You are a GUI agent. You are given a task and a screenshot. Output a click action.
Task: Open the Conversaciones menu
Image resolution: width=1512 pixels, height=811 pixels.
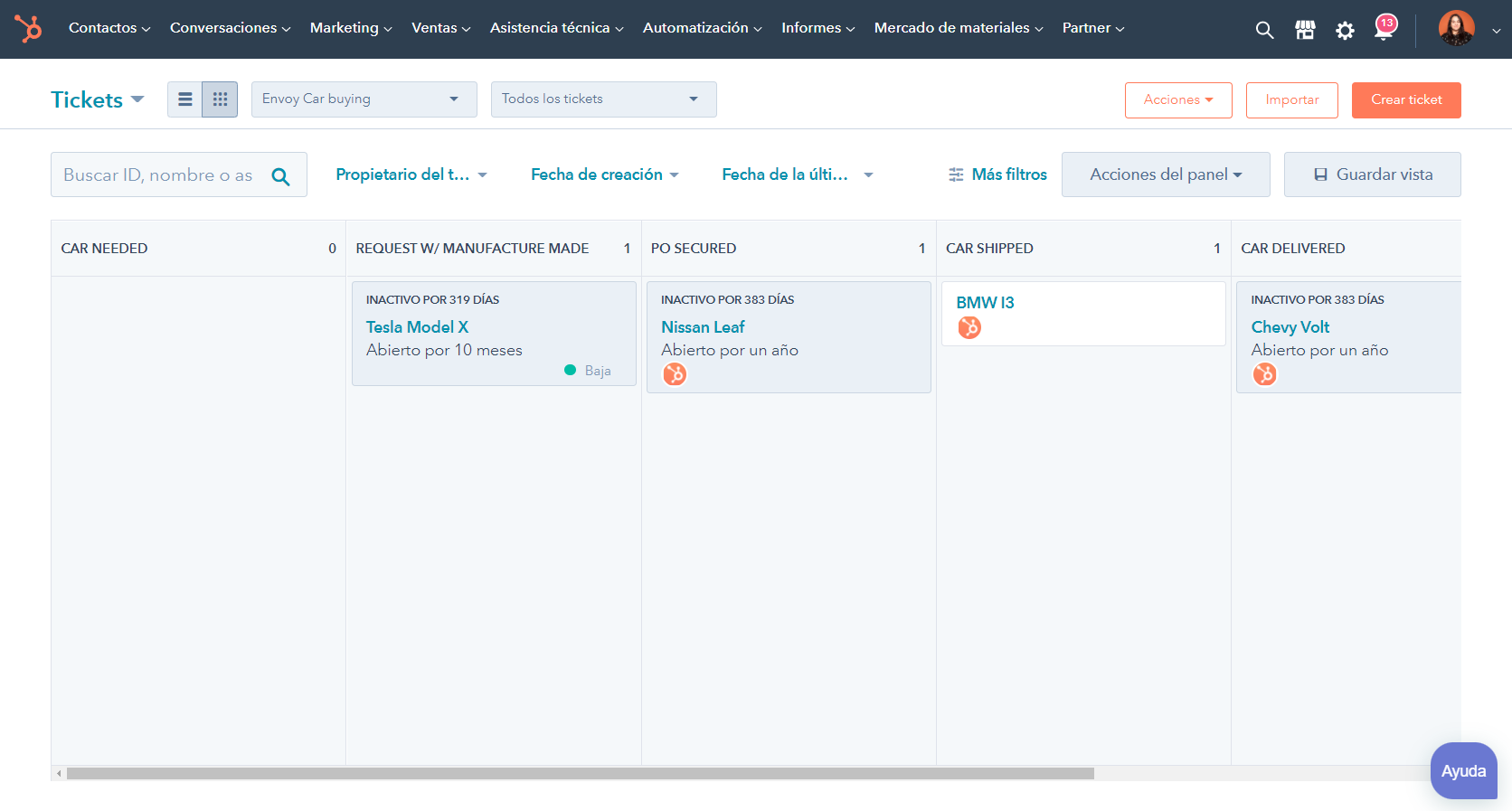click(x=231, y=28)
